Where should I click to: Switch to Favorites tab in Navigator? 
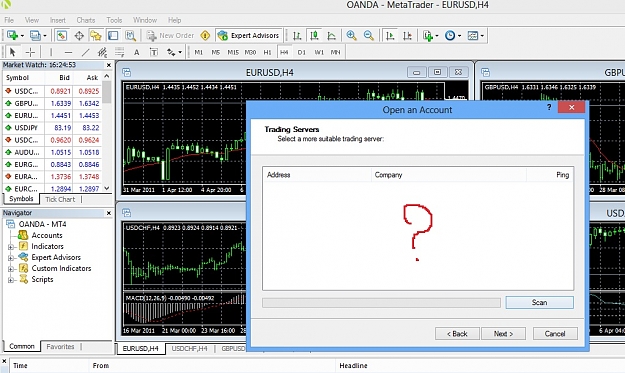coord(60,347)
